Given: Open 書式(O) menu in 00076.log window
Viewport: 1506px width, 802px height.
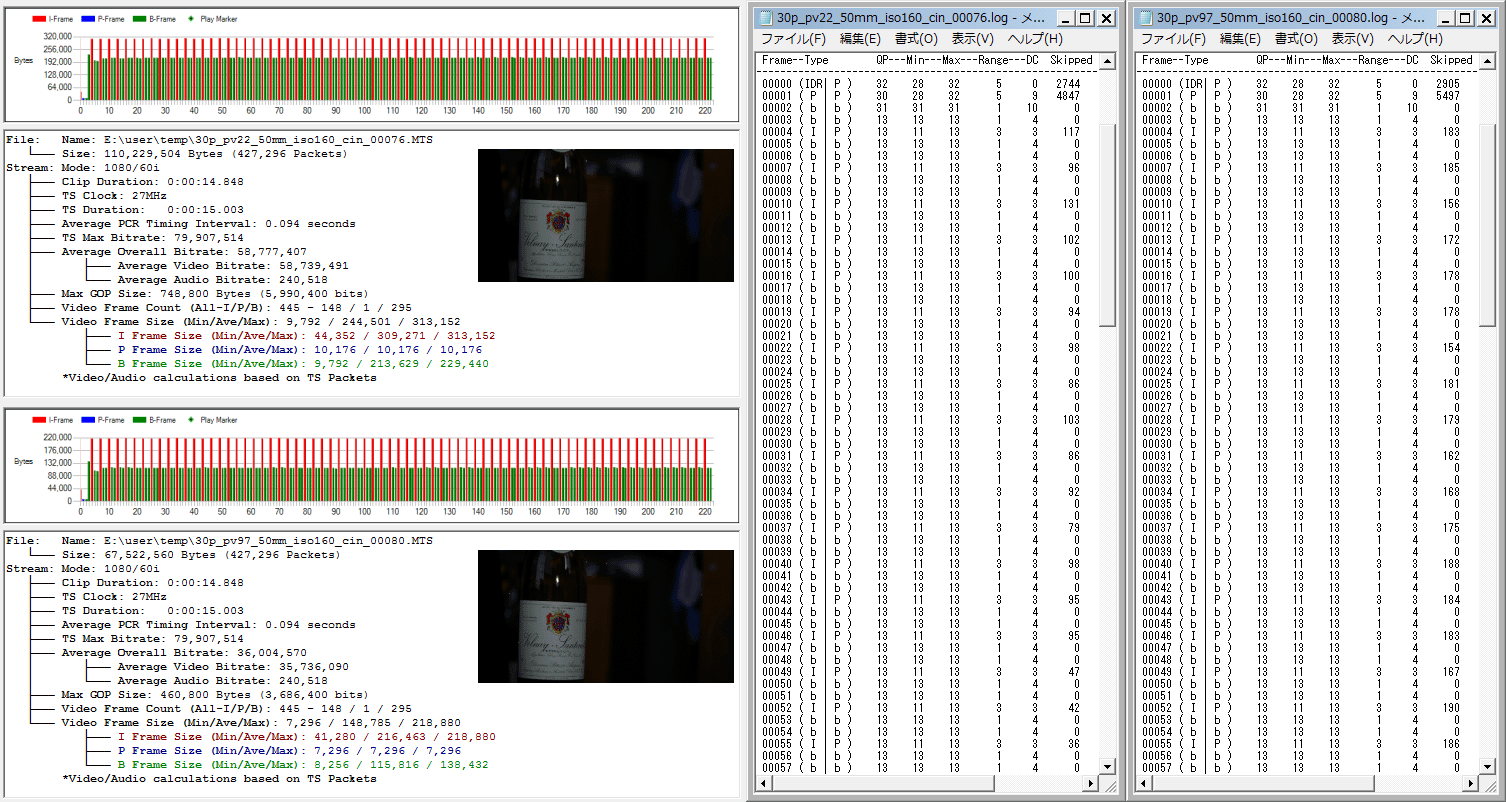Looking at the screenshot, I should click(x=916, y=39).
